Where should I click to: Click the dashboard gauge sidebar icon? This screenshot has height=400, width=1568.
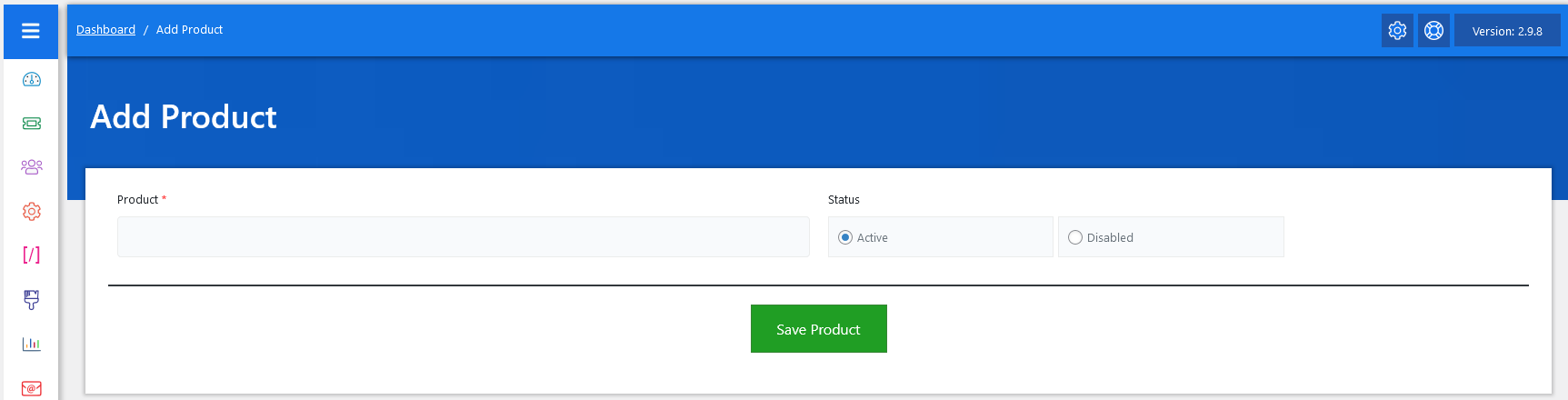[32, 79]
